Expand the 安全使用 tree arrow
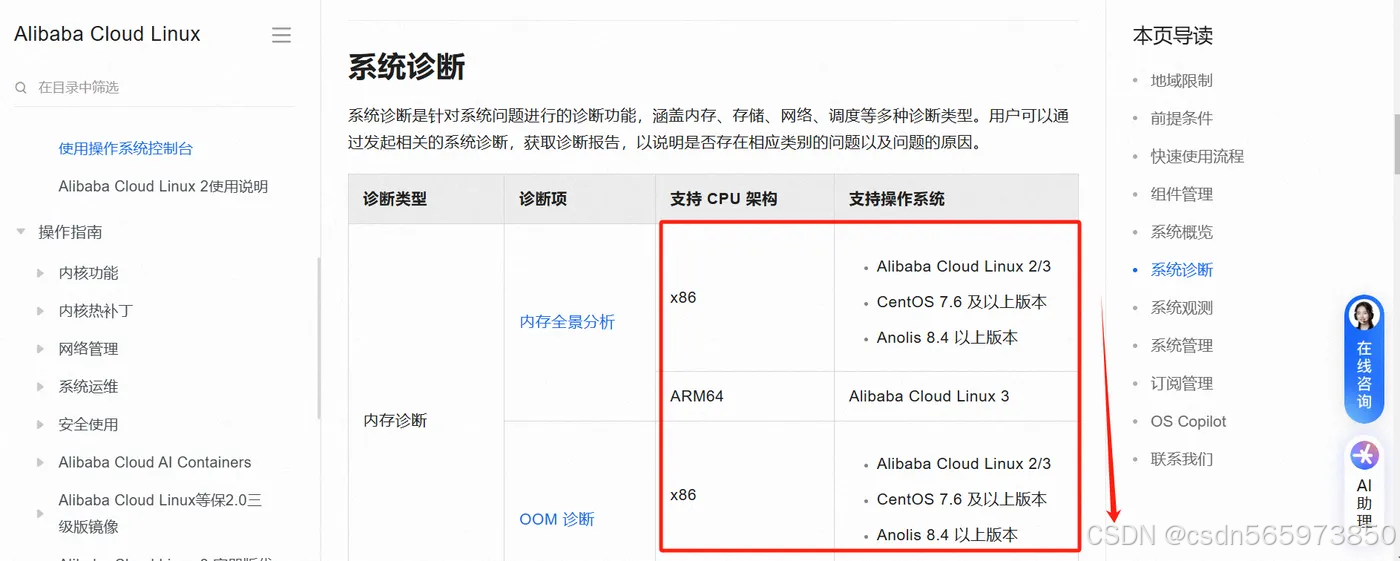The height and width of the screenshot is (561, 1400). 41,425
